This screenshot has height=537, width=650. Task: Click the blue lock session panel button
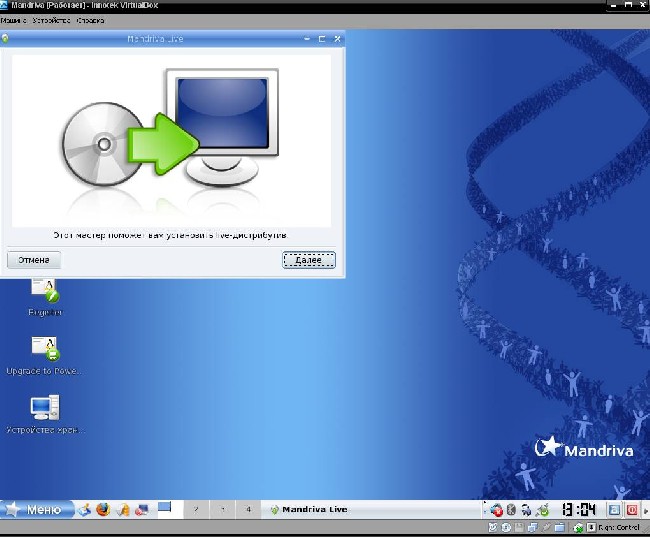pyautogui.click(x=614, y=510)
